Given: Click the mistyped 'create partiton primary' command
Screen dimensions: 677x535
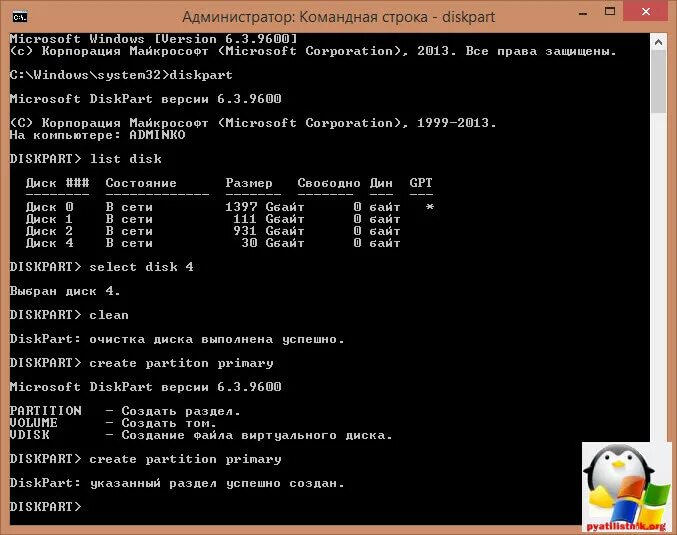Looking at the screenshot, I should click(142, 363).
